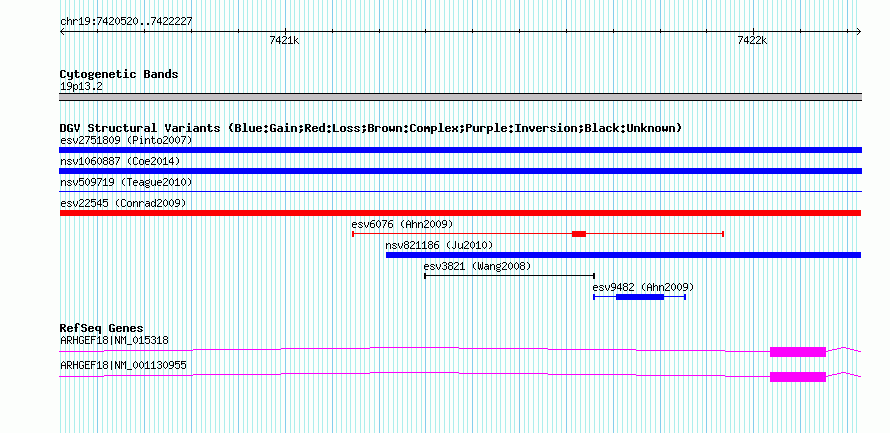The height and width of the screenshot is (433, 890).
Task: Open gene label ARHGEF18|NM_001130955
Action: coord(123,365)
